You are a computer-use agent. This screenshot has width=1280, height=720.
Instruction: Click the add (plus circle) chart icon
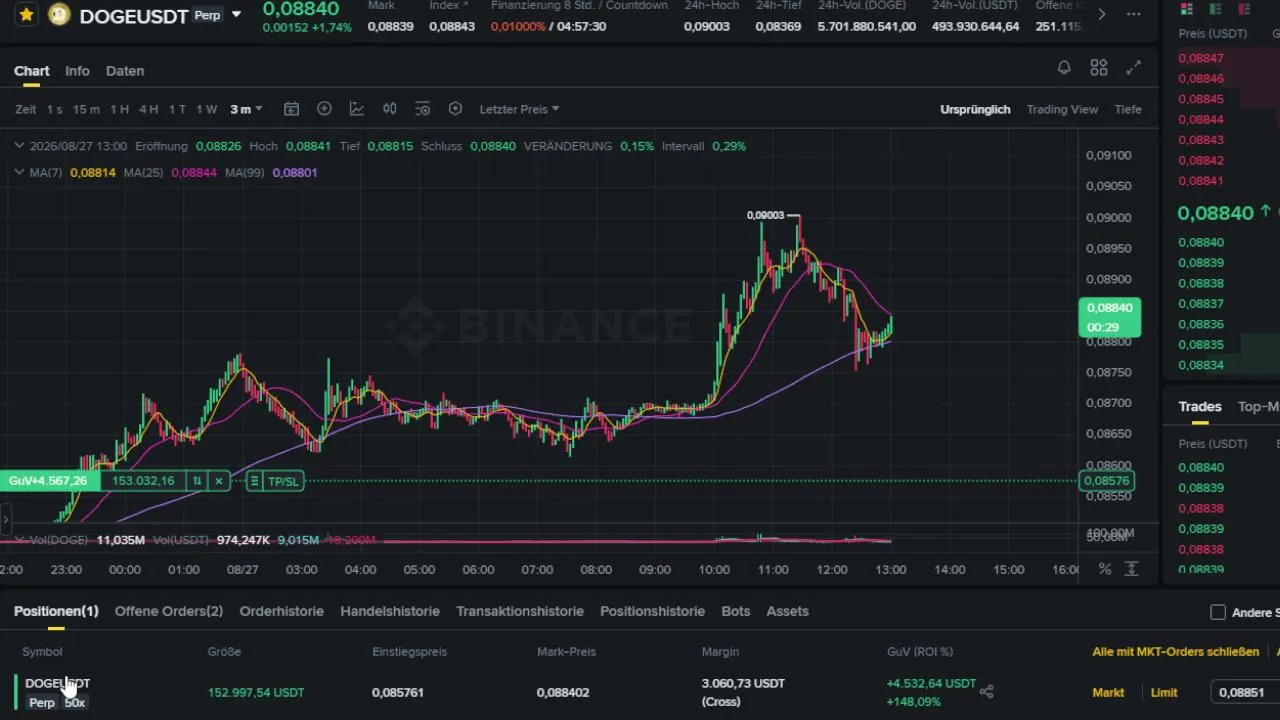(x=324, y=109)
